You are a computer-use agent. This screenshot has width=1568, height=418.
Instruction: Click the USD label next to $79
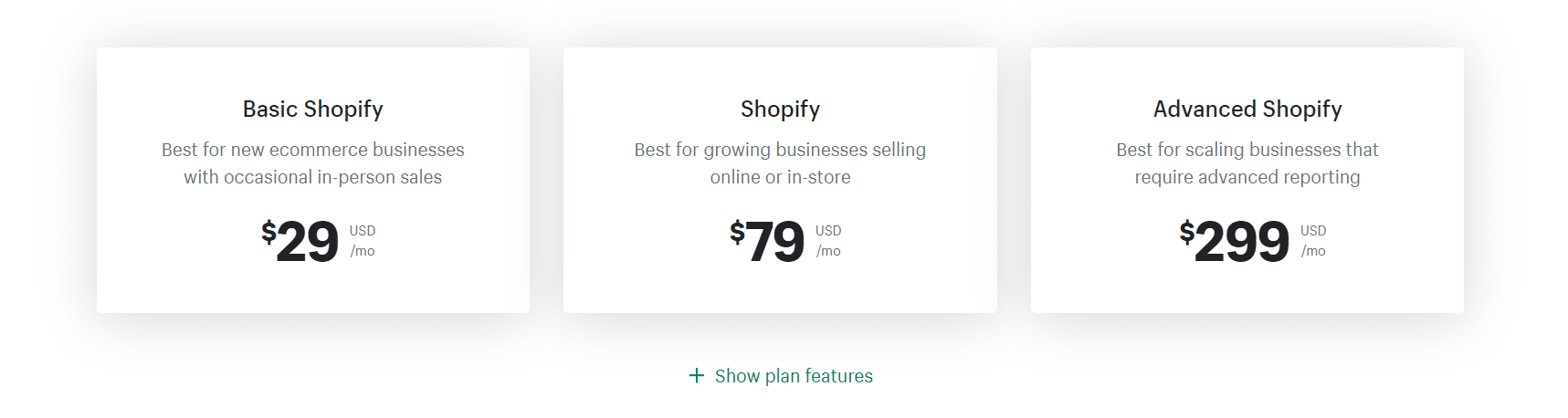click(x=828, y=231)
